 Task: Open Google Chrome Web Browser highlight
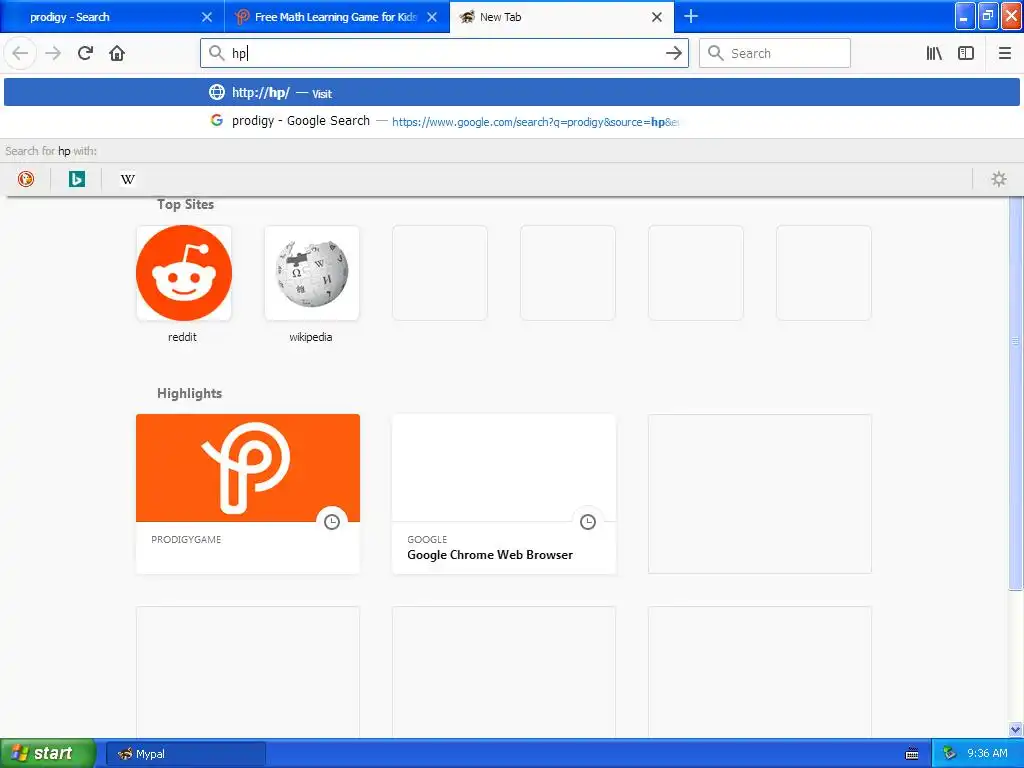click(504, 494)
